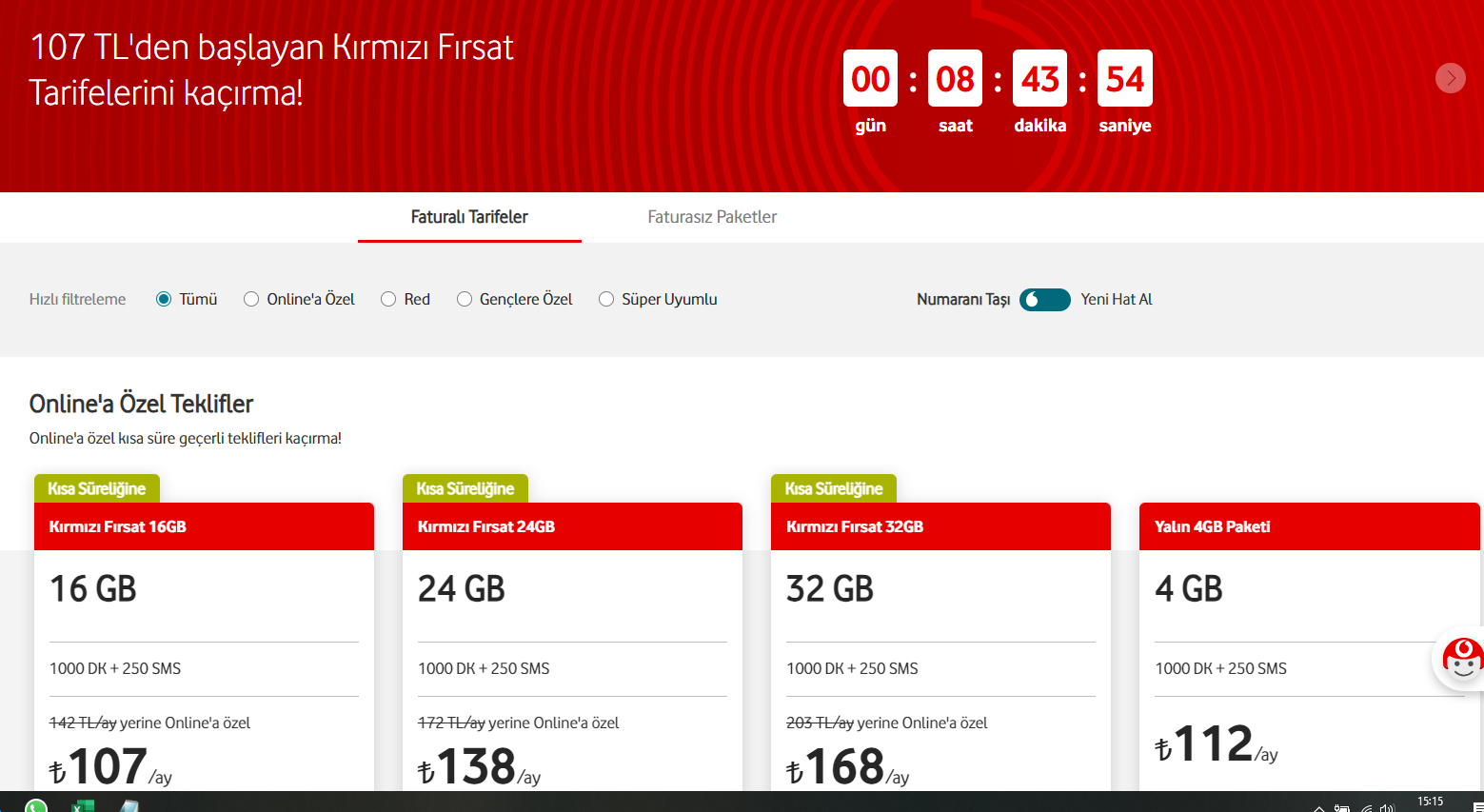The width and height of the screenshot is (1484, 812).
Task: Click the Numaranı Taşı label
Action: coord(963,299)
